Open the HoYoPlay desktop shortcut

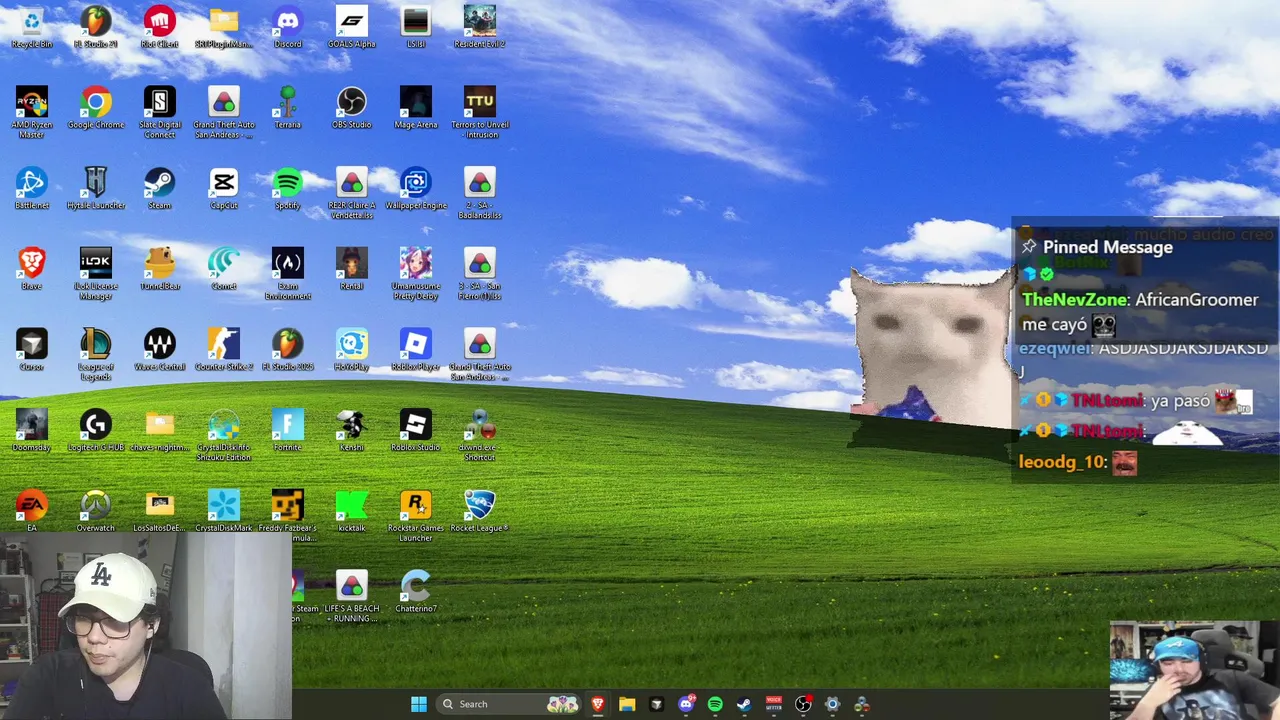[x=352, y=351]
